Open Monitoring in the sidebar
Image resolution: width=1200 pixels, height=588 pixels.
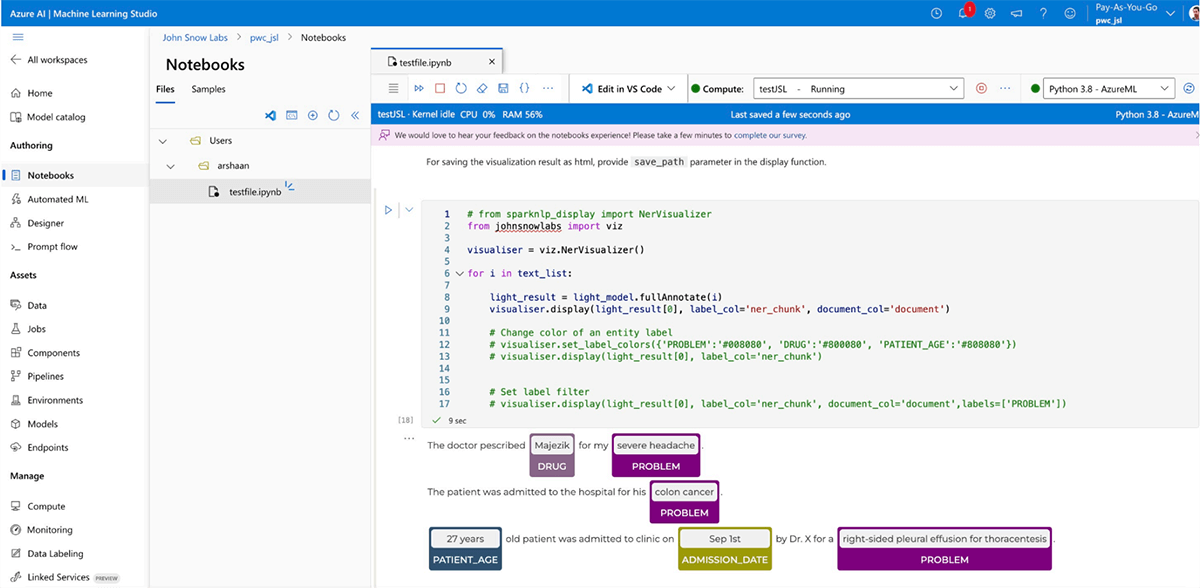click(49, 530)
